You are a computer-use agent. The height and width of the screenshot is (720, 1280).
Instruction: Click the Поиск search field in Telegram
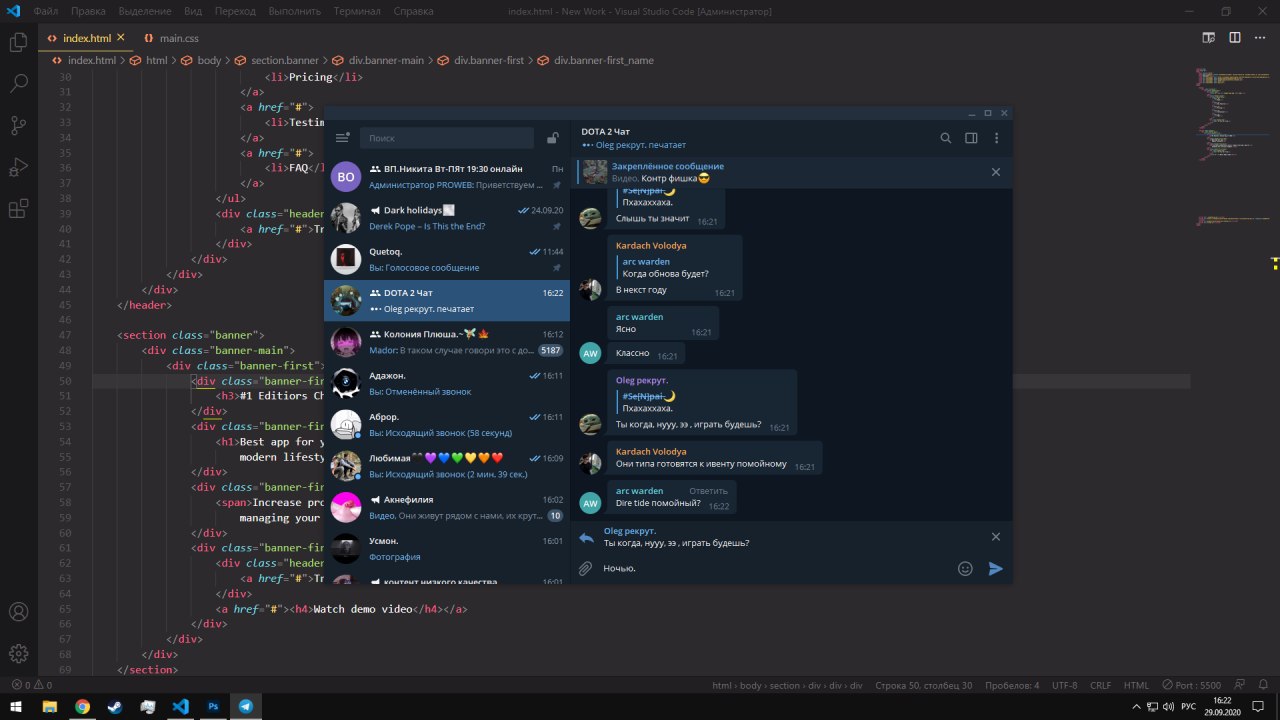(x=446, y=138)
